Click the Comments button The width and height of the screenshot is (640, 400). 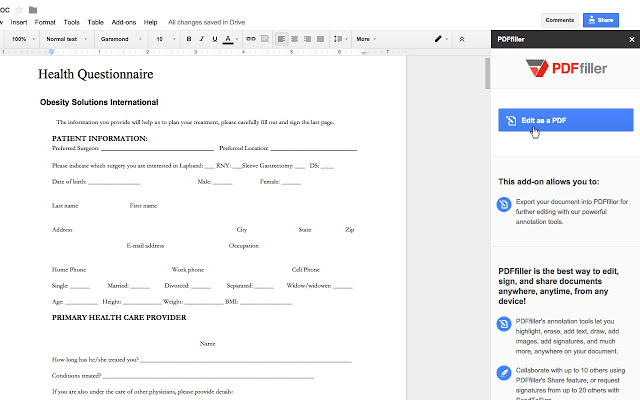[x=560, y=20]
